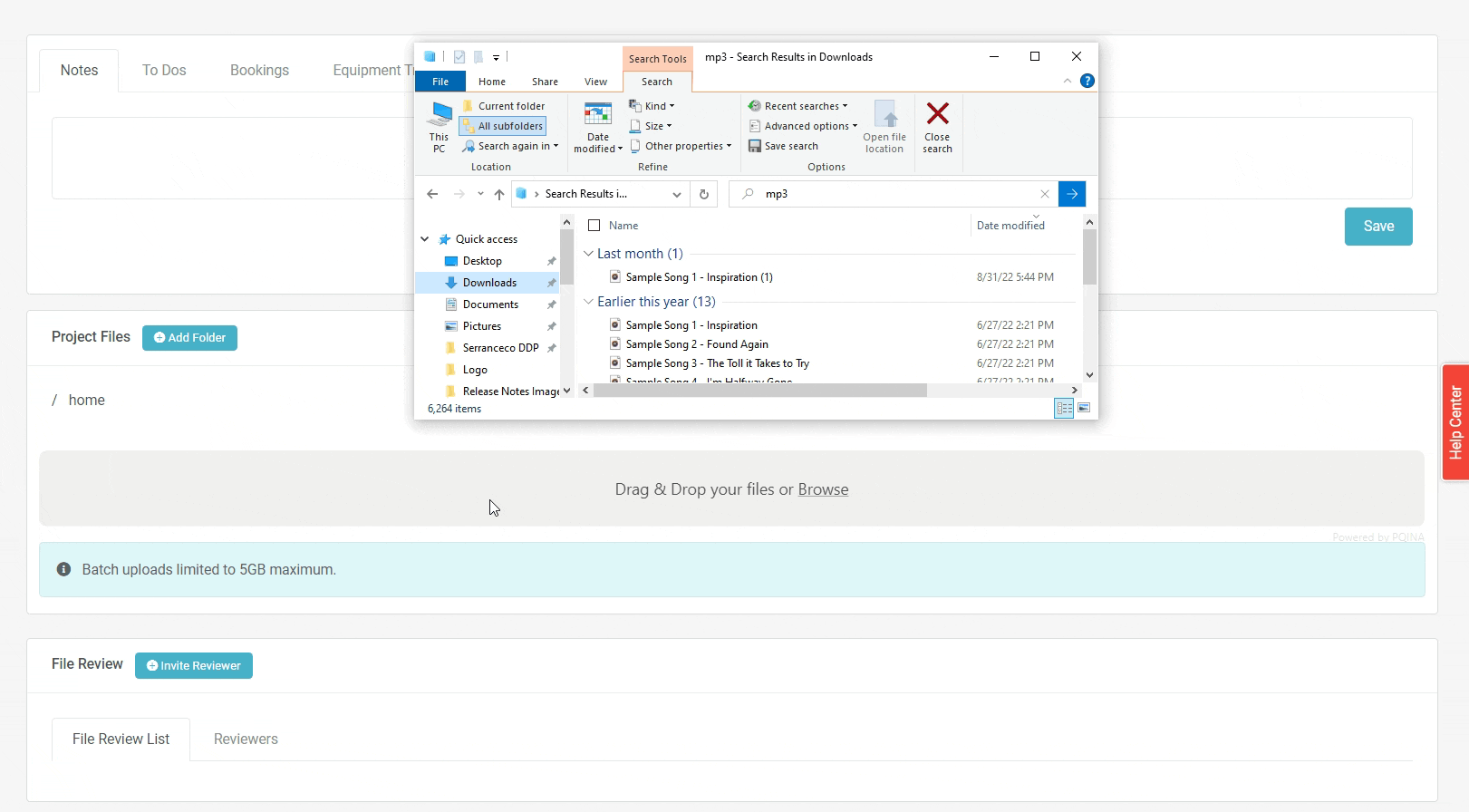Click the horizontal scrollbar in file list
This screenshot has height=812, width=1469.
pyautogui.click(x=759, y=391)
